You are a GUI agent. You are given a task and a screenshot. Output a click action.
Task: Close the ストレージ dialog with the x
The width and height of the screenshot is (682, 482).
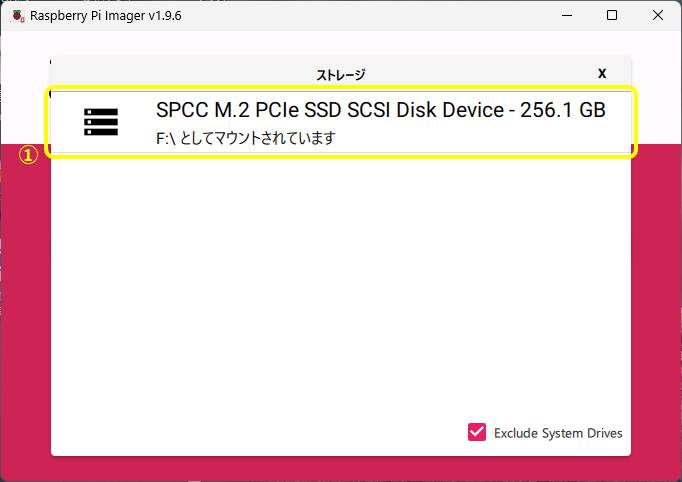(x=602, y=73)
